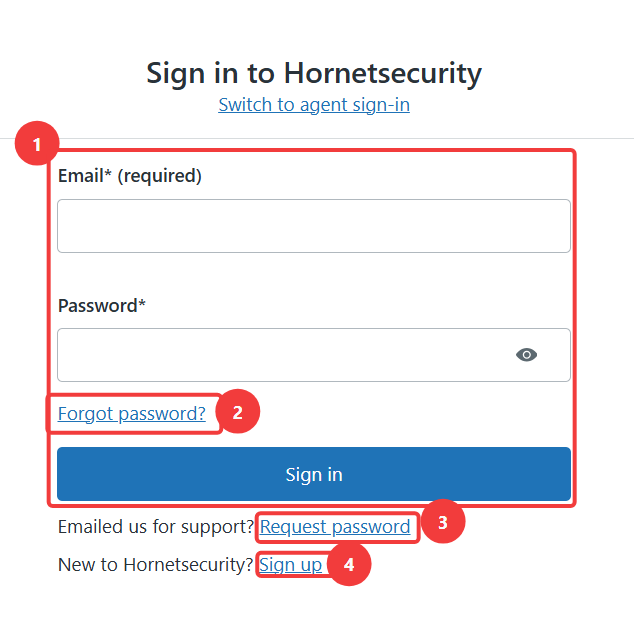The height and width of the screenshot is (624, 634).
Task: Click the New to Hornetsecurity? text
Action: click(x=155, y=565)
